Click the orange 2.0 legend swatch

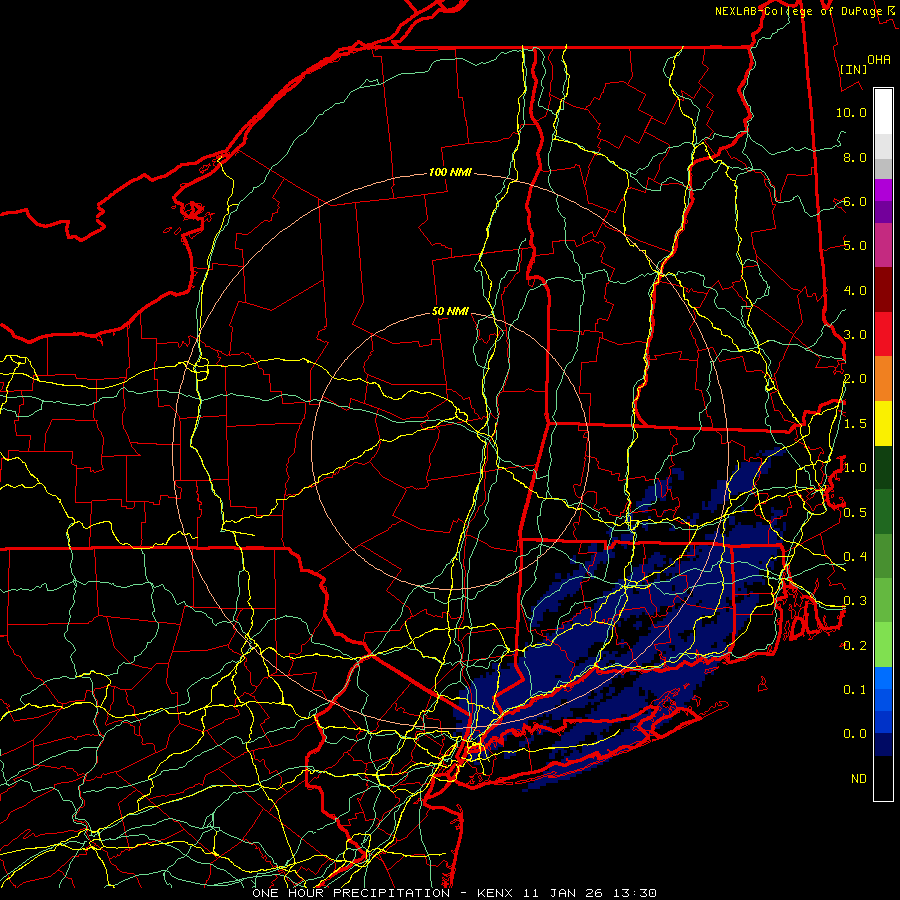pos(883,378)
